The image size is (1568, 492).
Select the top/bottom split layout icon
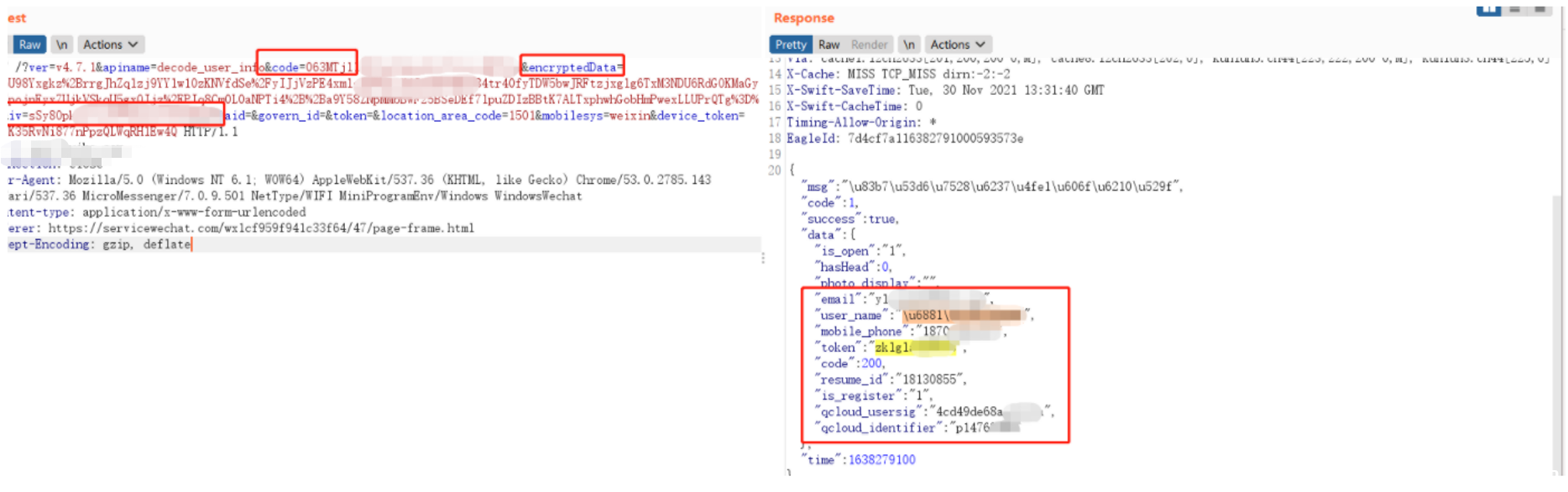[x=1515, y=9]
